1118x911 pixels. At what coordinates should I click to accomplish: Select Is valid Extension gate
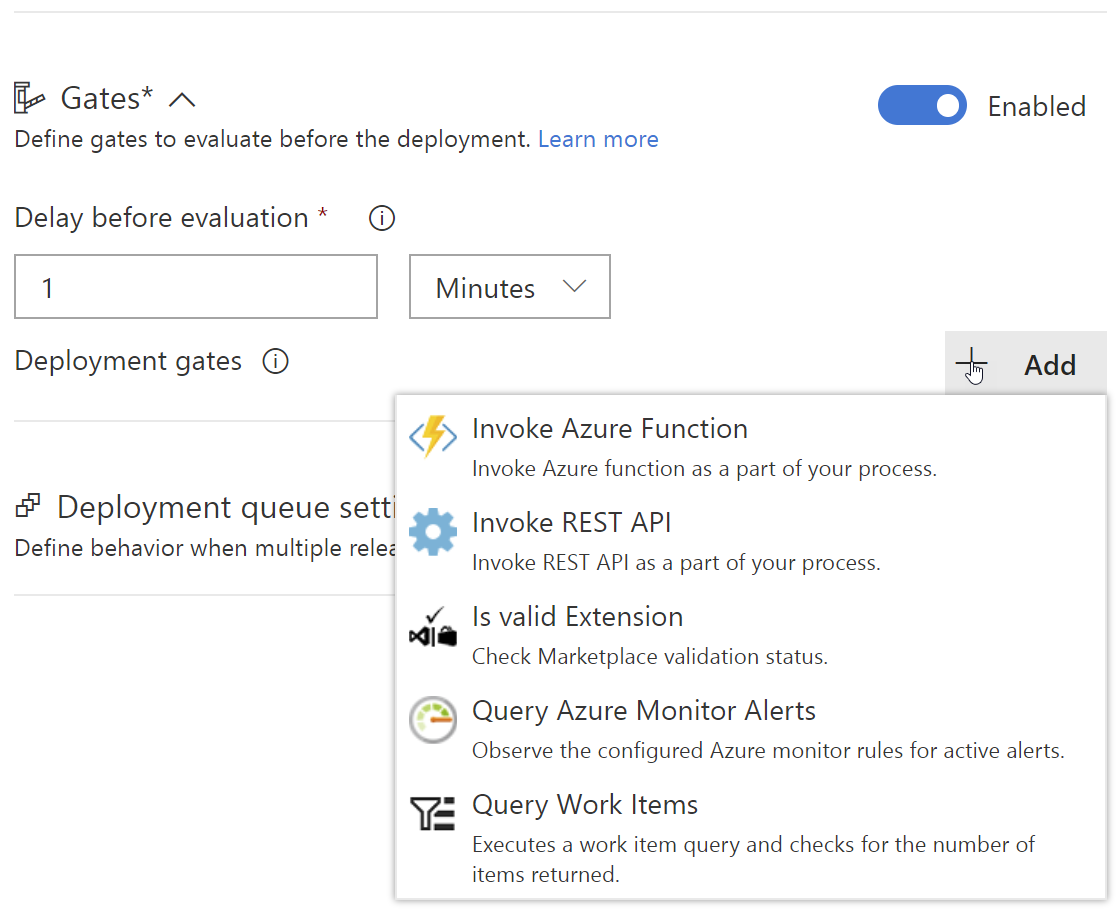(751, 635)
